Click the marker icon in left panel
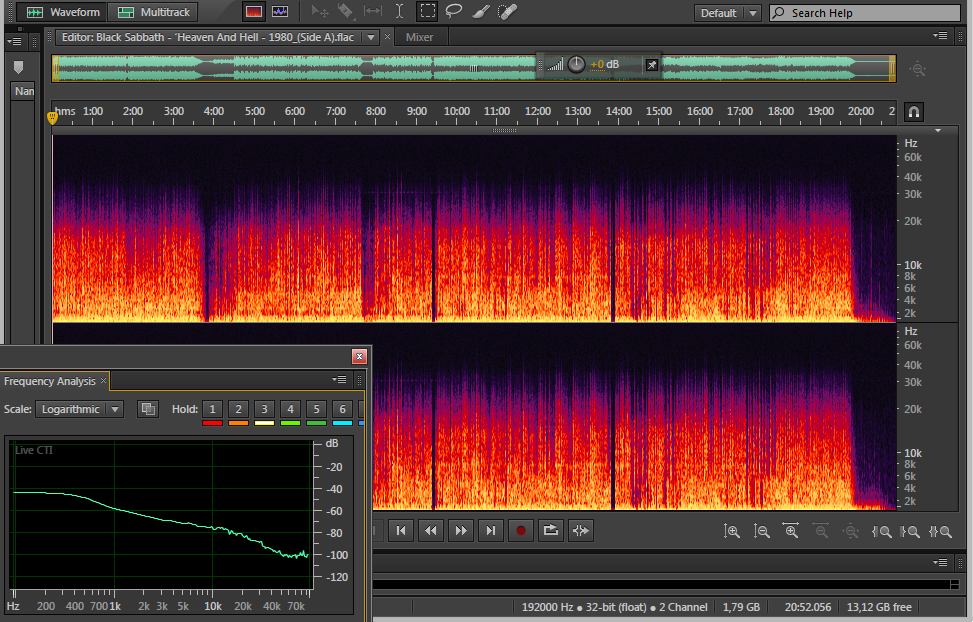The width and height of the screenshot is (973, 622). coord(18,67)
